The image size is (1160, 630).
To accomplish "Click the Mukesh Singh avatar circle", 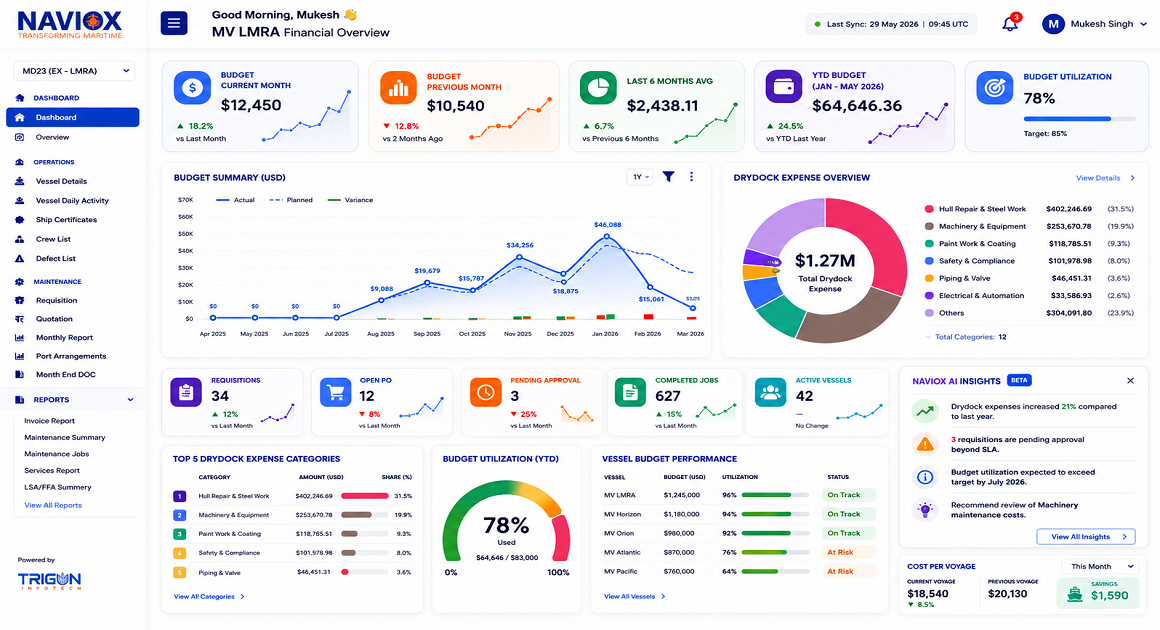I will [1053, 24].
